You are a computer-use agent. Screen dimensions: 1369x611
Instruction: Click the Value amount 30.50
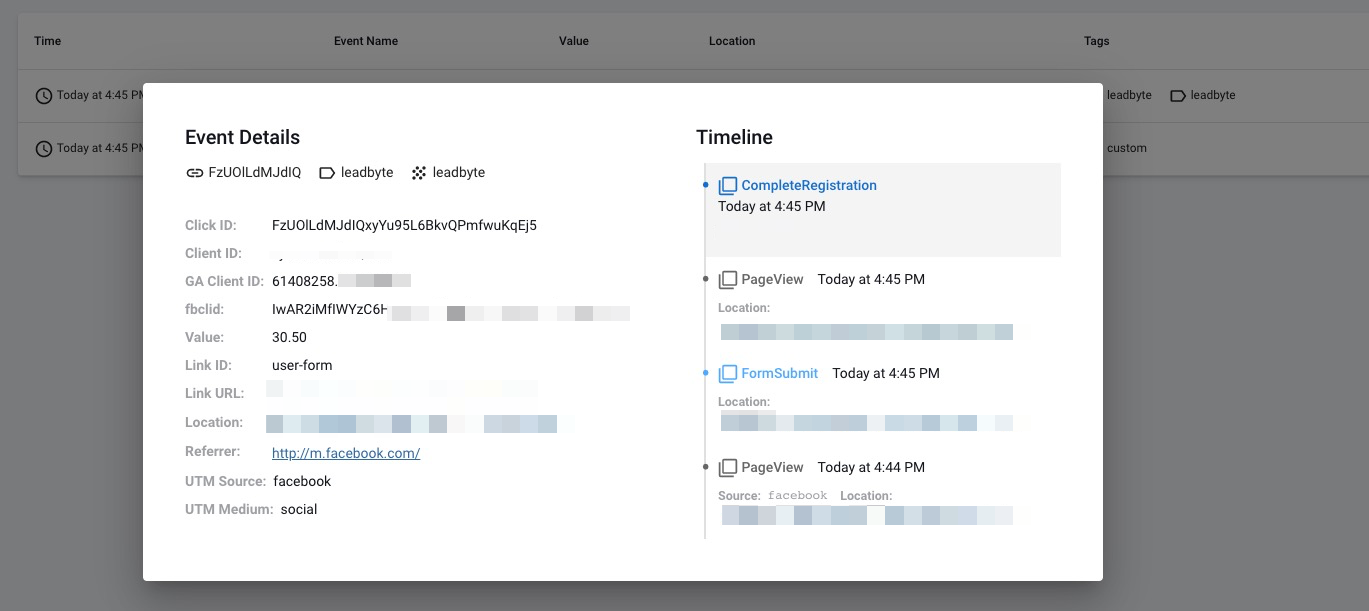tap(289, 338)
